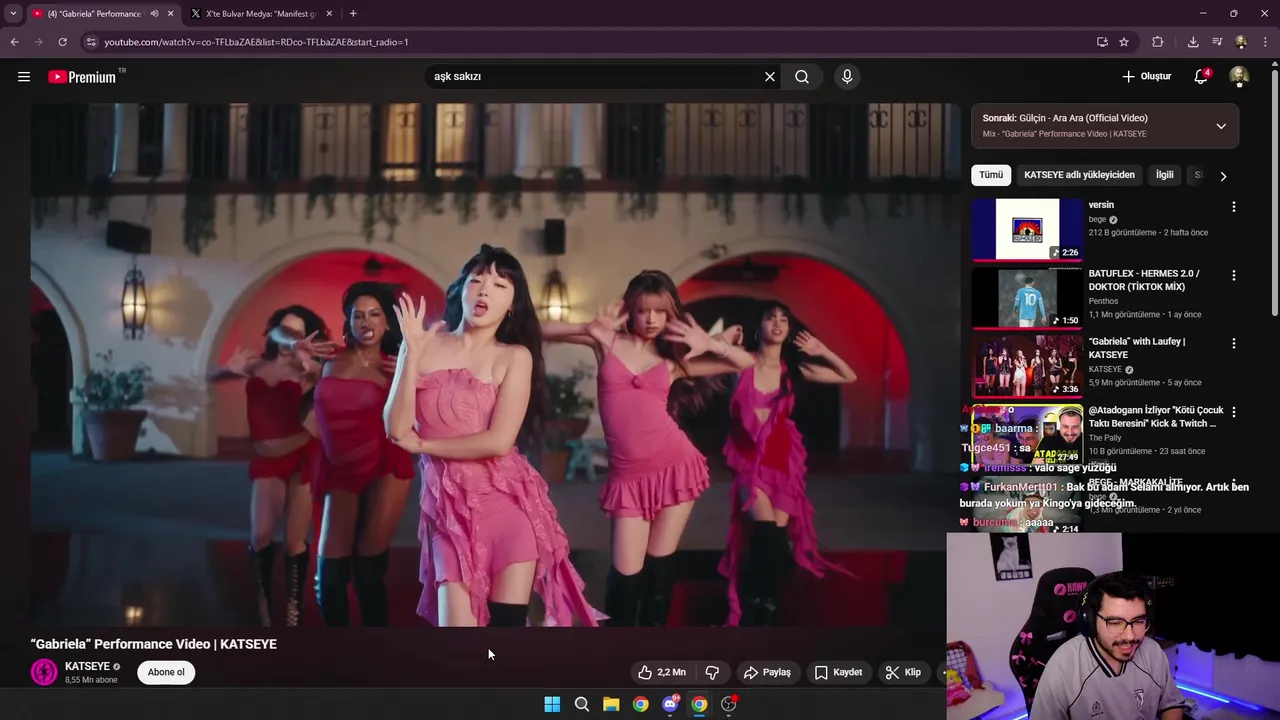Open OBS Studio from the taskbar
1280x720 pixels.
click(x=729, y=704)
